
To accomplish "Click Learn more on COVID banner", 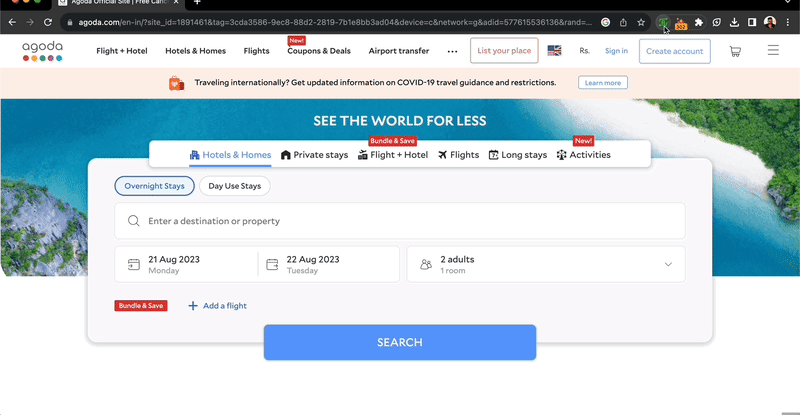I will (x=603, y=83).
